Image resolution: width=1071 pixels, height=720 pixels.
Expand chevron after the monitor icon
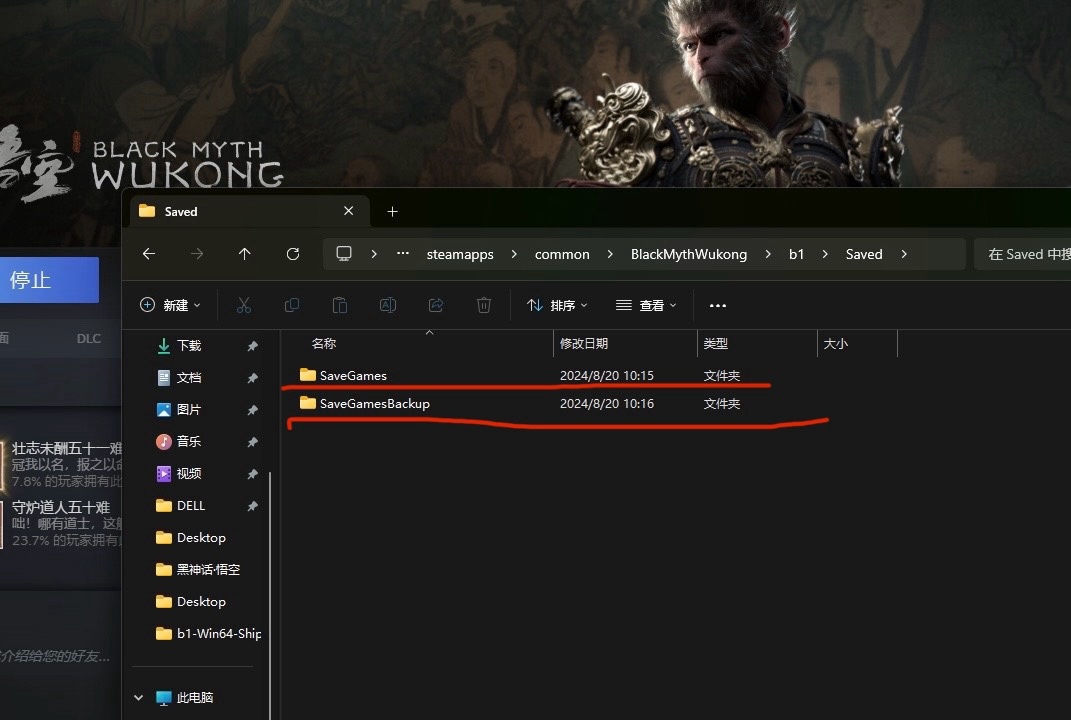(x=374, y=254)
